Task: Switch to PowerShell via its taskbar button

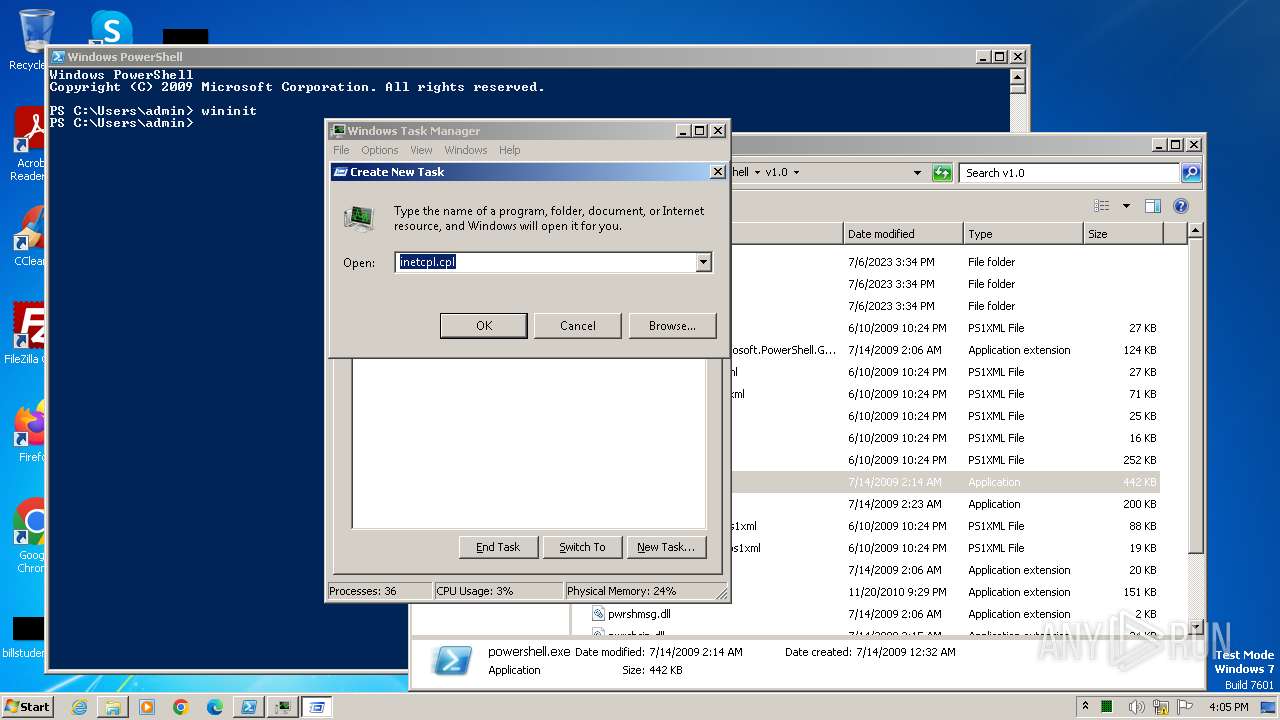Action: click(249, 707)
